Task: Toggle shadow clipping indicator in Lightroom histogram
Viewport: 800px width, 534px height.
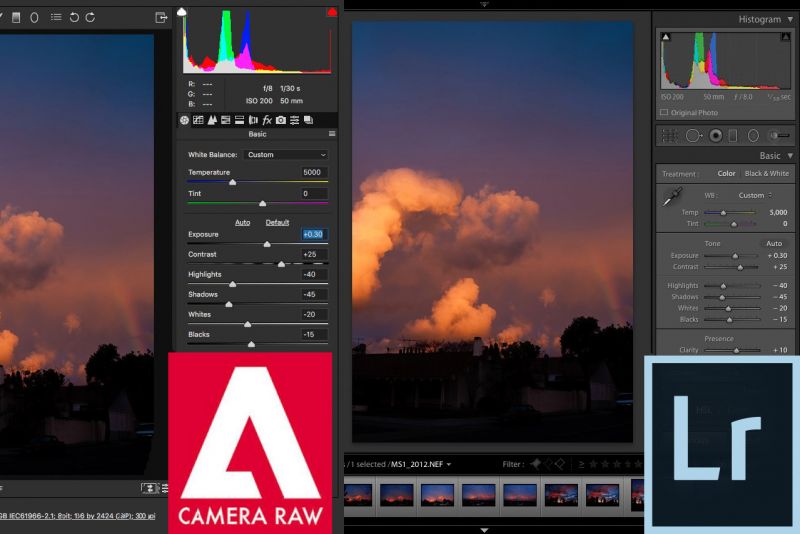Action: click(666, 37)
